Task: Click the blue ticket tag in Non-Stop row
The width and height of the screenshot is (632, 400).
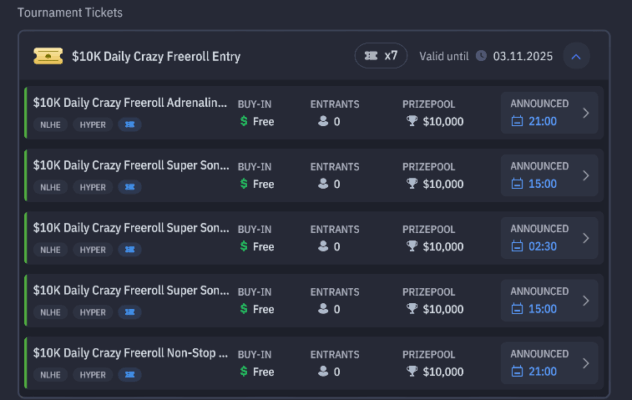Action: [x=130, y=374]
